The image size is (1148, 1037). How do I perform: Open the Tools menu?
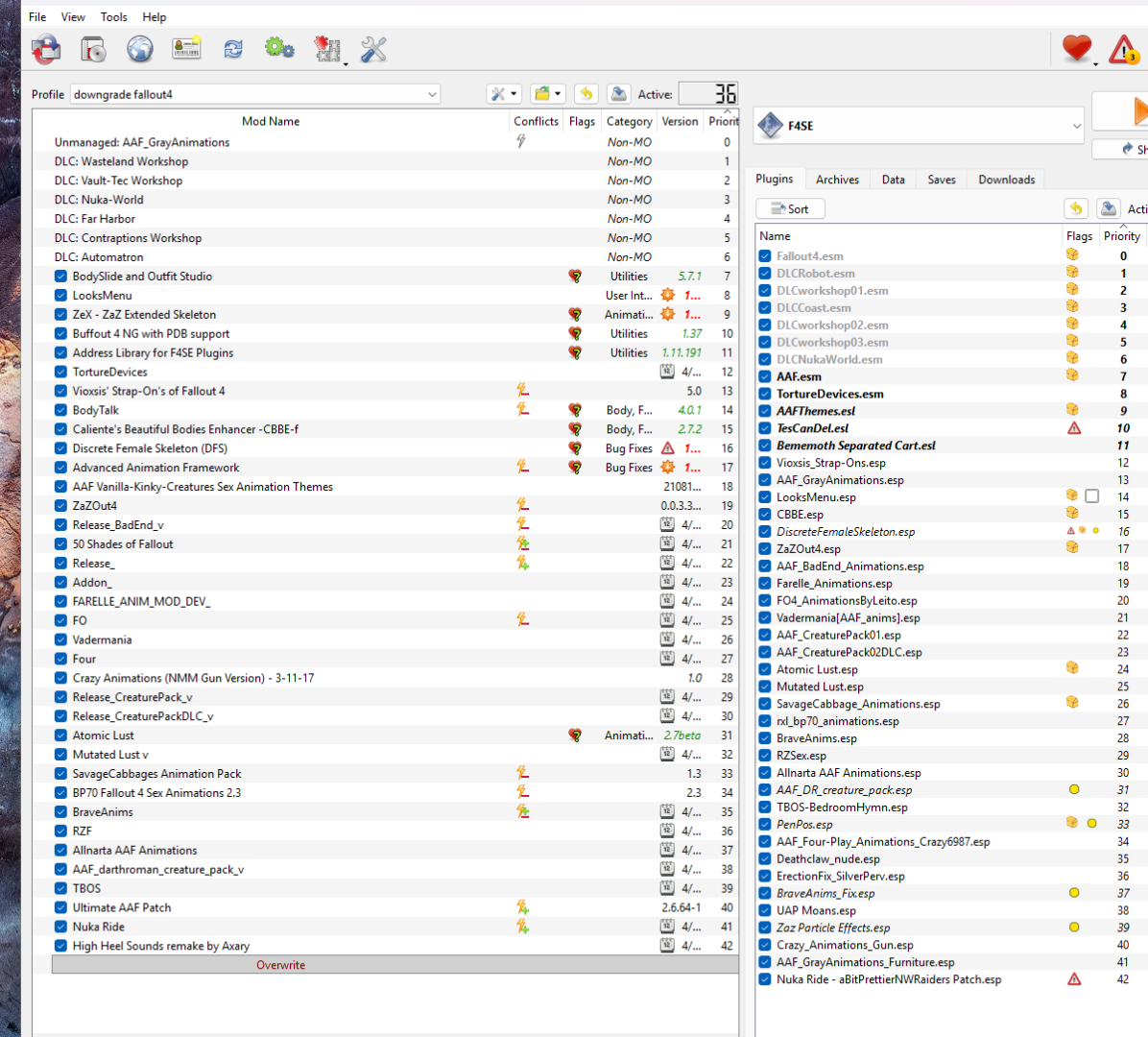113,17
